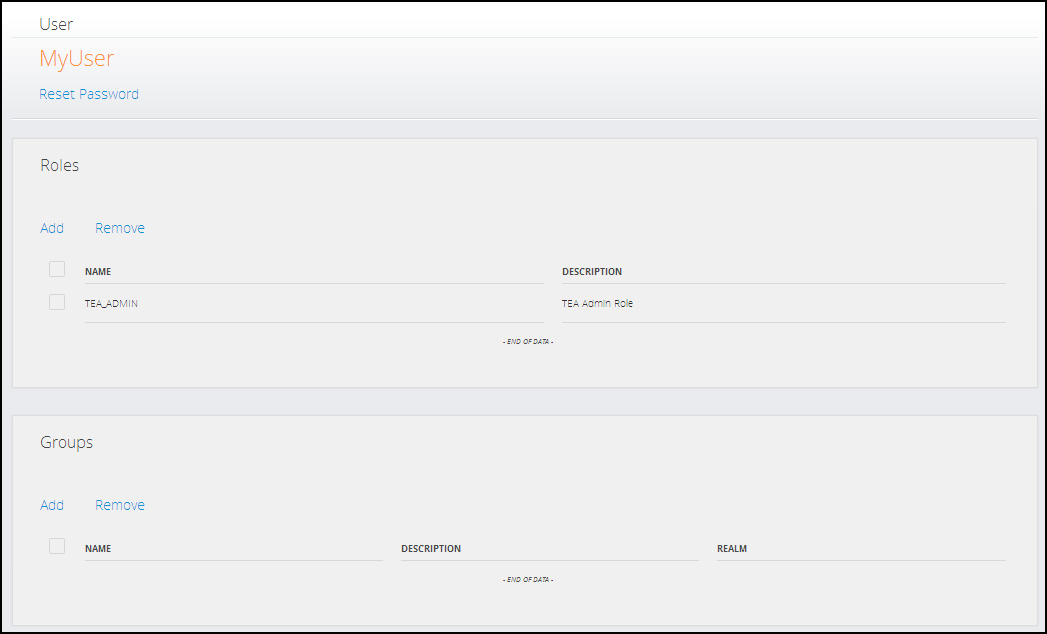Click the TEA Admin Role description
The width and height of the screenshot is (1047, 634).
[x=598, y=303]
